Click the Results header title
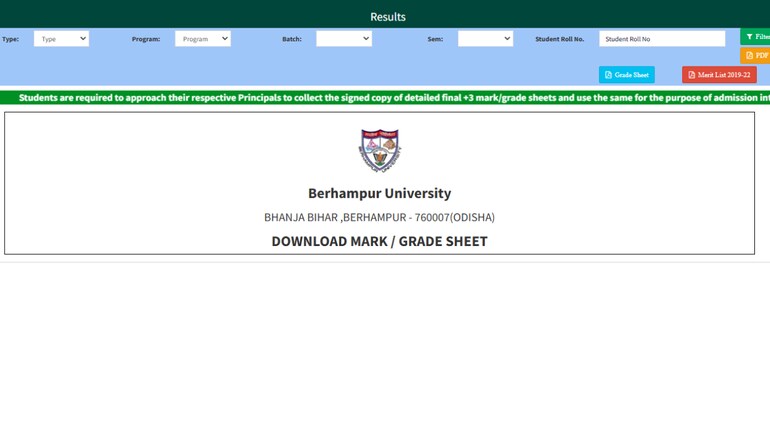Viewport: 770px width, 431px height. click(388, 17)
